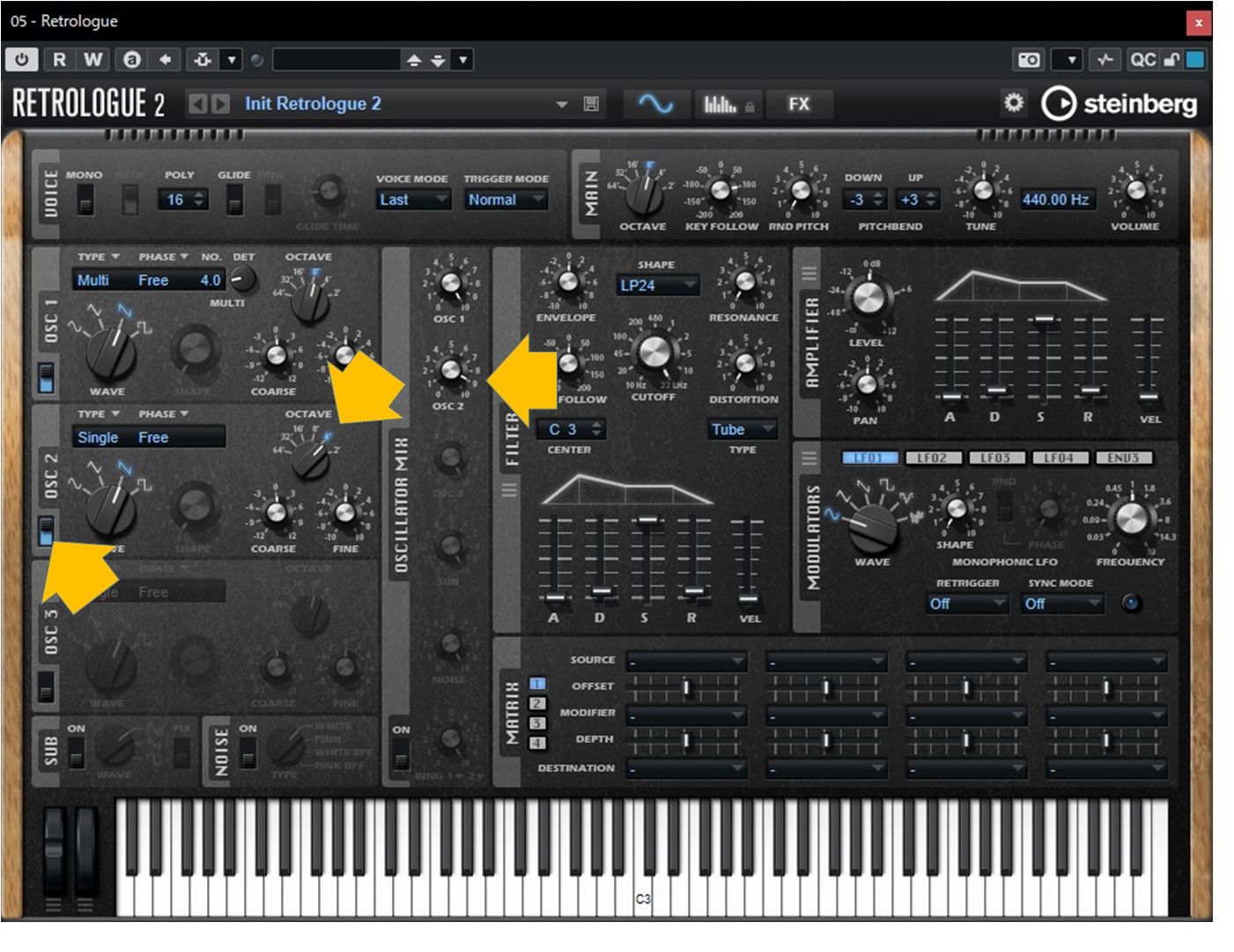Click the plug-in power bypass button

(x=21, y=60)
